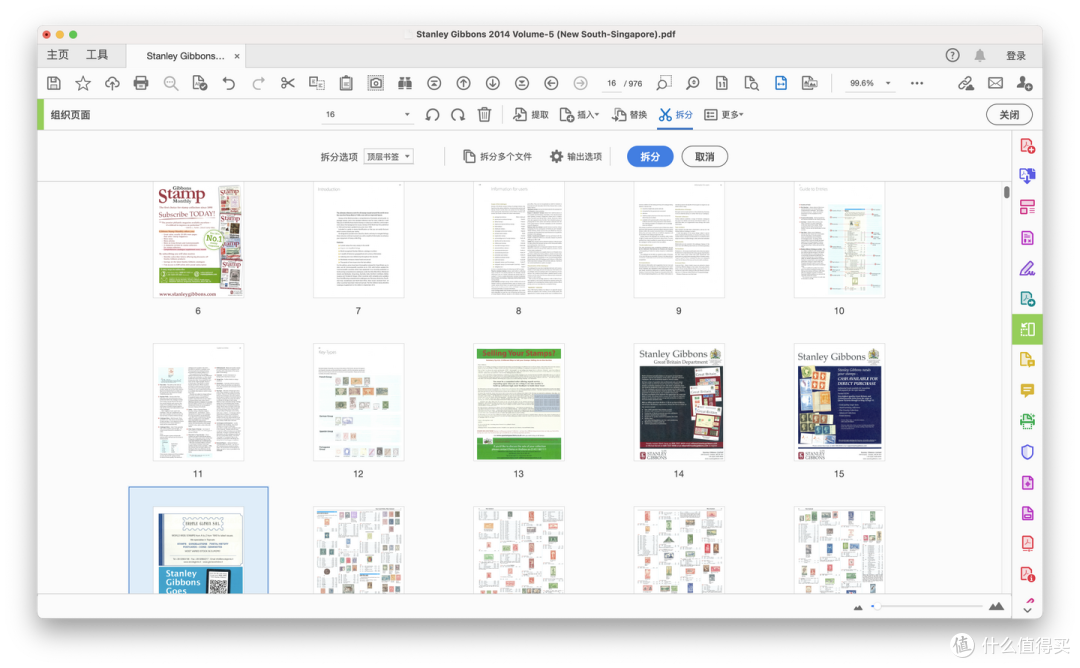Select the scissors cut icon in top toolbar
The height and width of the screenshot is (668, 1080).
pyautogui.click(x=287, y=83)
